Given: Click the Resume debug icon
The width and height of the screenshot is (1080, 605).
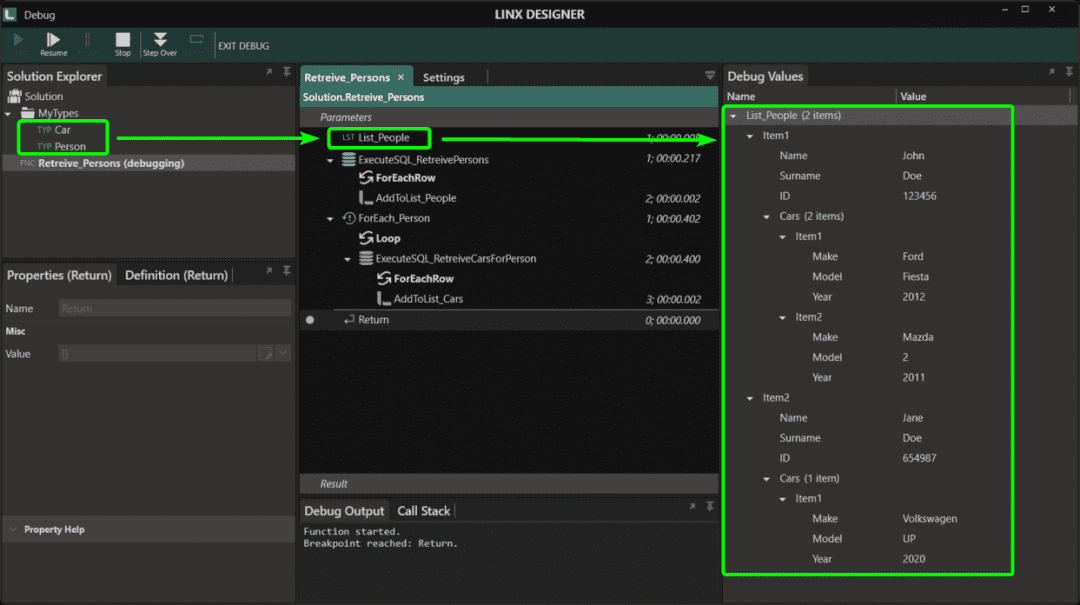Looking at the screenshot, I should [53, 40].
